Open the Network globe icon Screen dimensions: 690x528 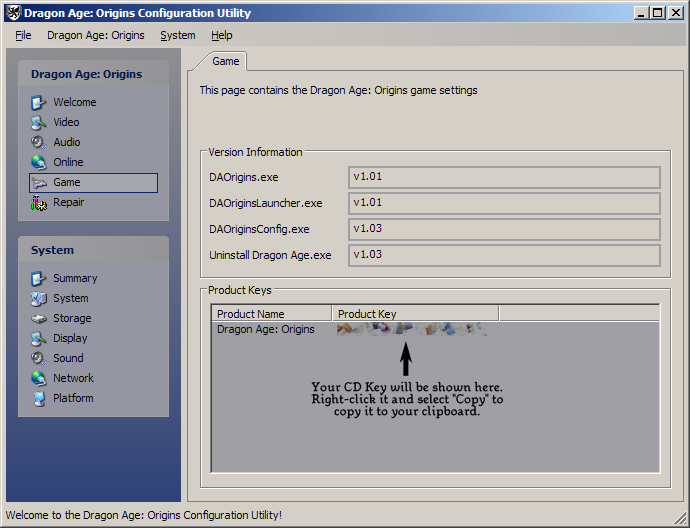point(39,378)
